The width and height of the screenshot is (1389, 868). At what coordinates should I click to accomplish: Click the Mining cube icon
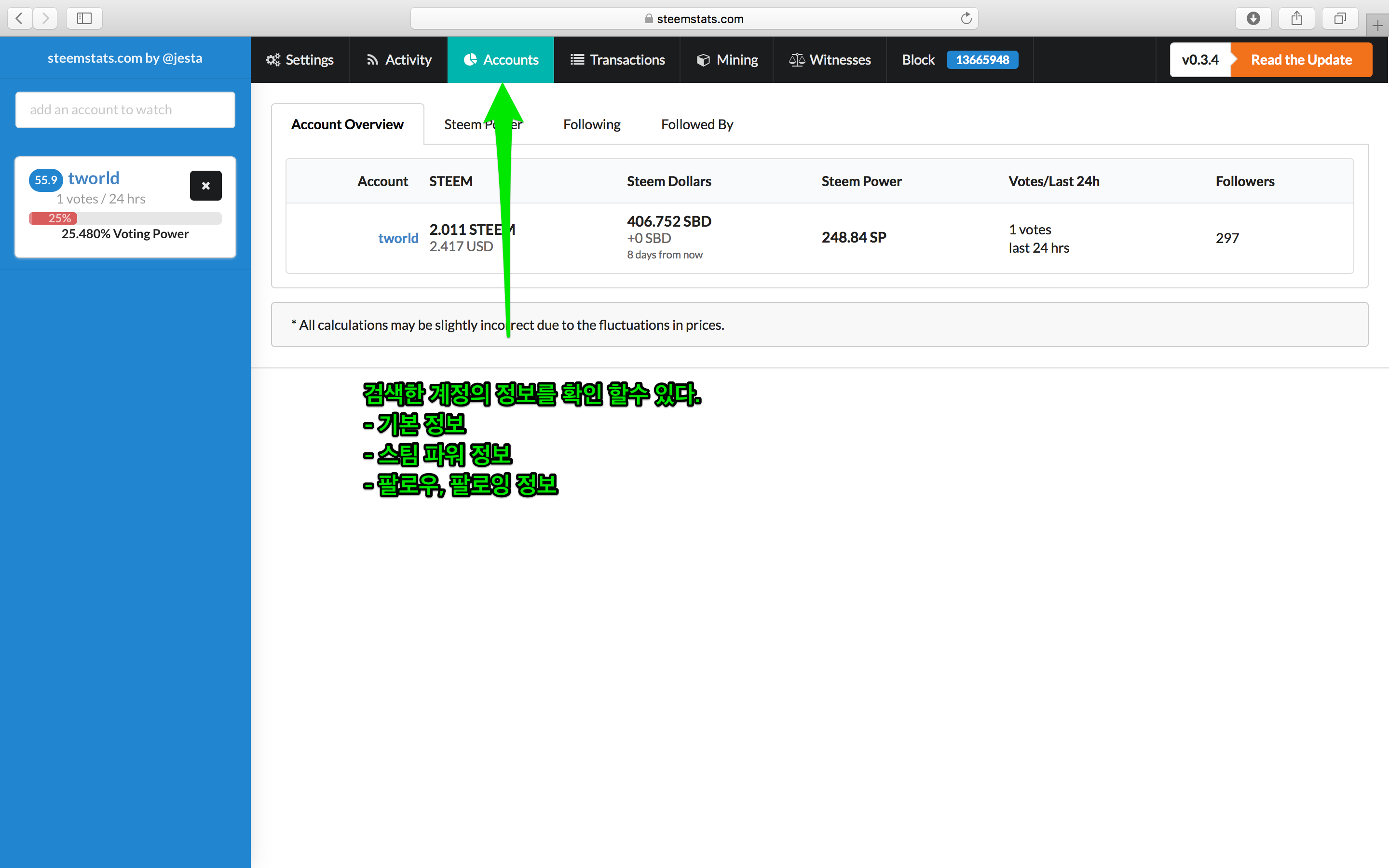pos(703,60)
